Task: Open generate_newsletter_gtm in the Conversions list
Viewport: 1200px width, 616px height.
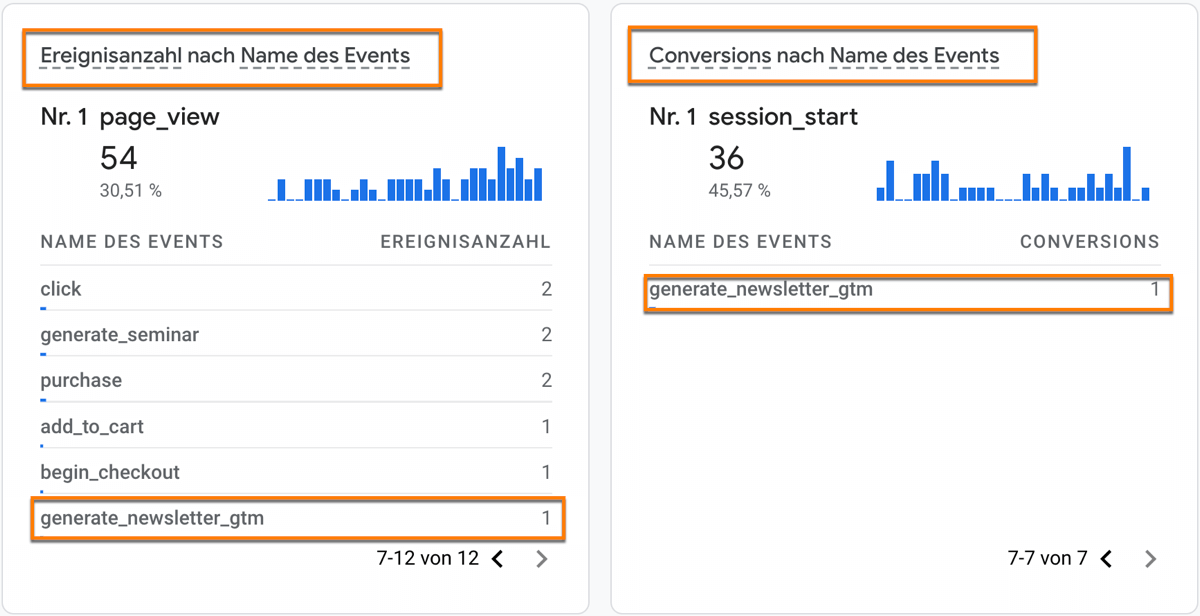Action: pos(761,291)
